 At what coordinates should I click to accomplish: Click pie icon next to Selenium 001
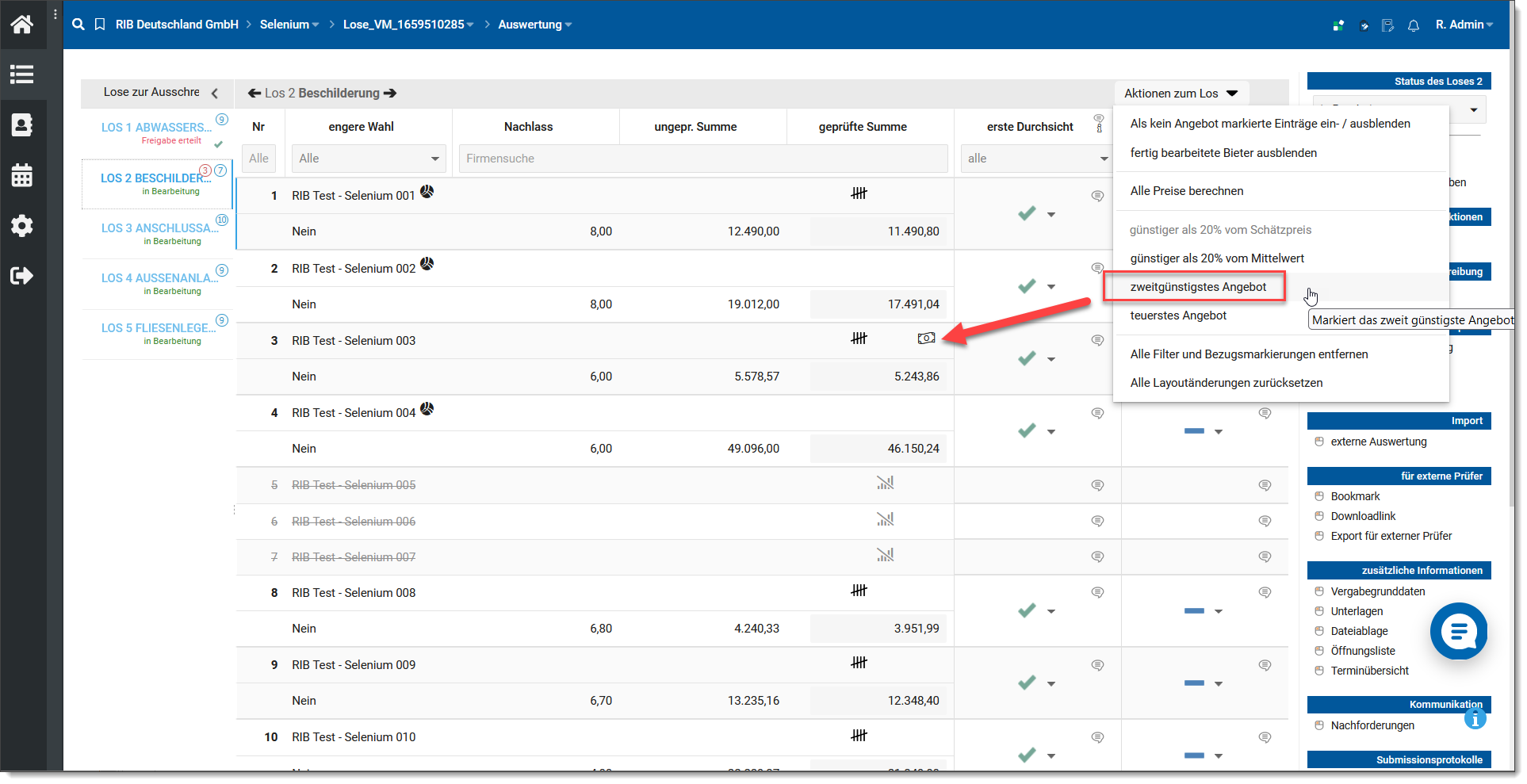427,192
